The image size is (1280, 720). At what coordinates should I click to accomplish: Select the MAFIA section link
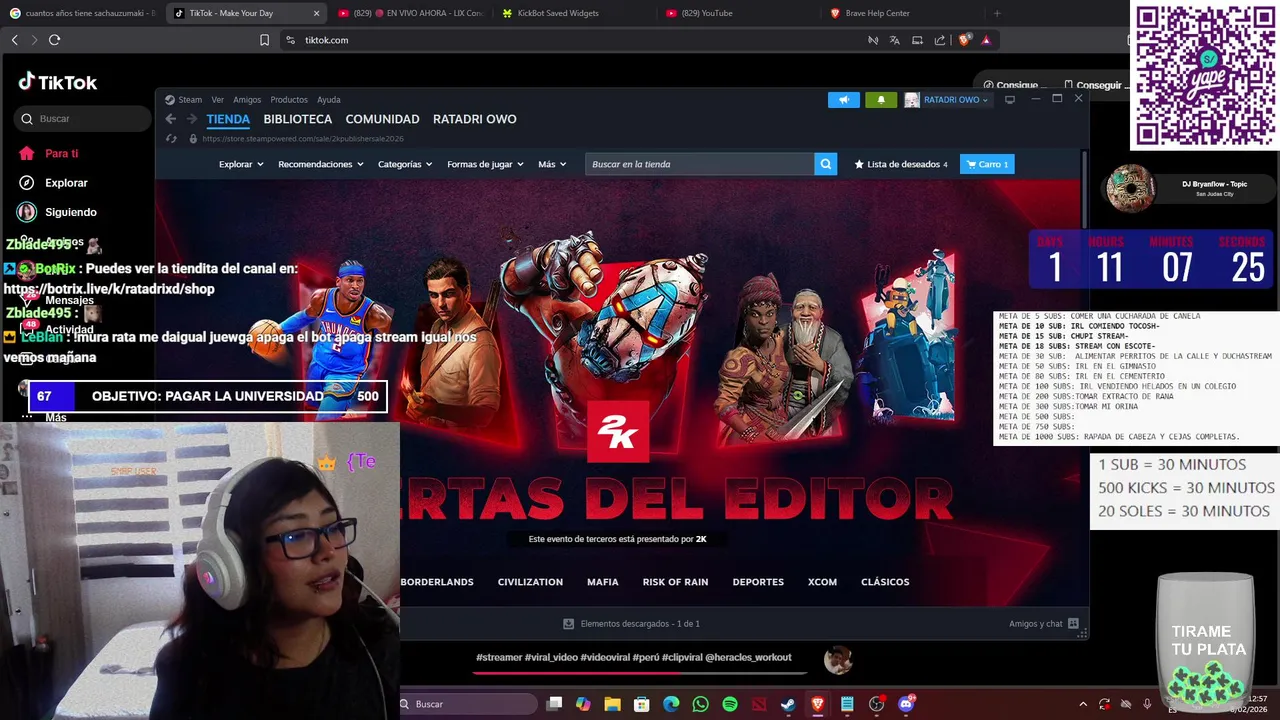[x=603, y=582]
